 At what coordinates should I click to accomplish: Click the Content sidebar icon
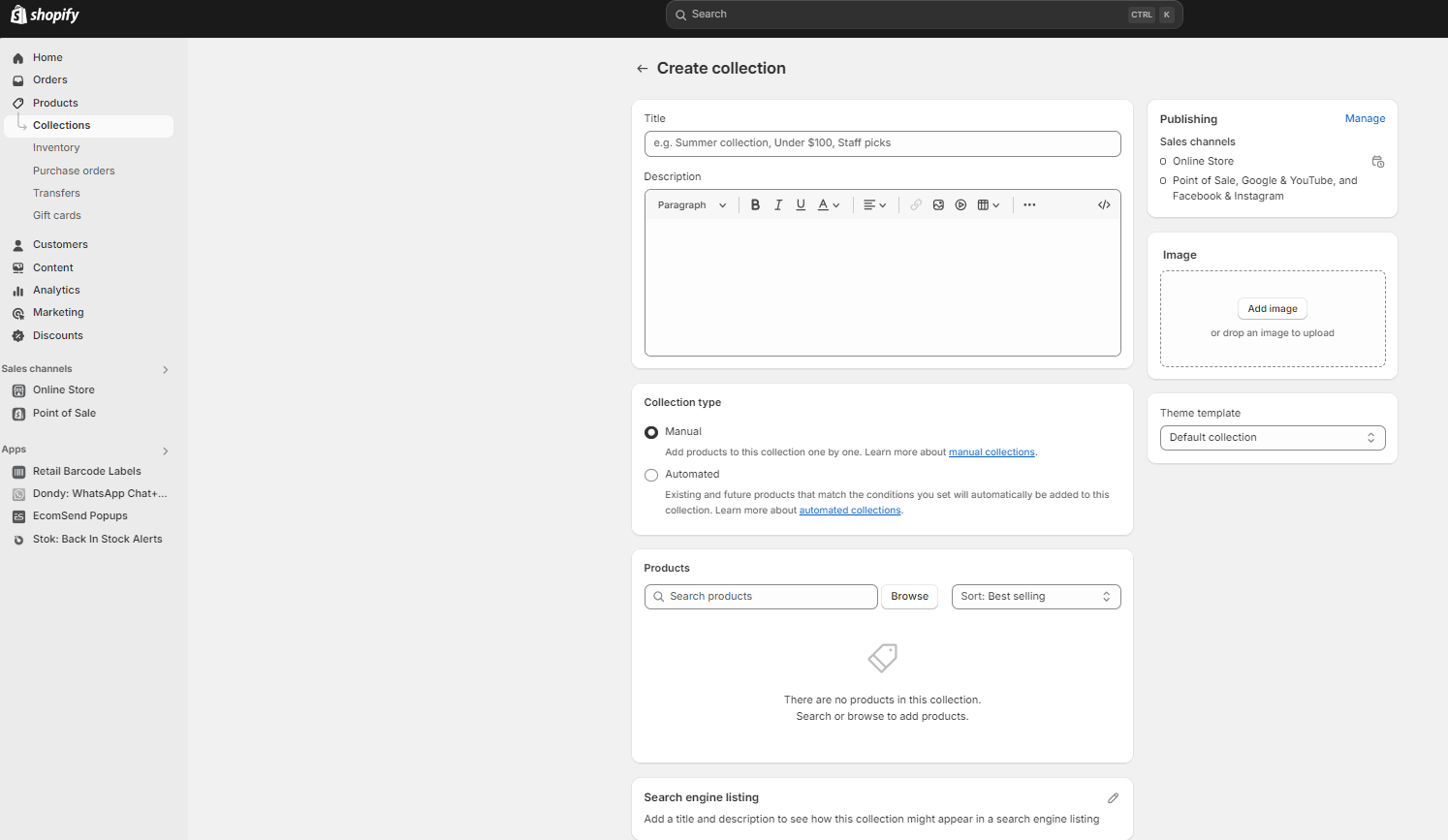tap(17, 268)
